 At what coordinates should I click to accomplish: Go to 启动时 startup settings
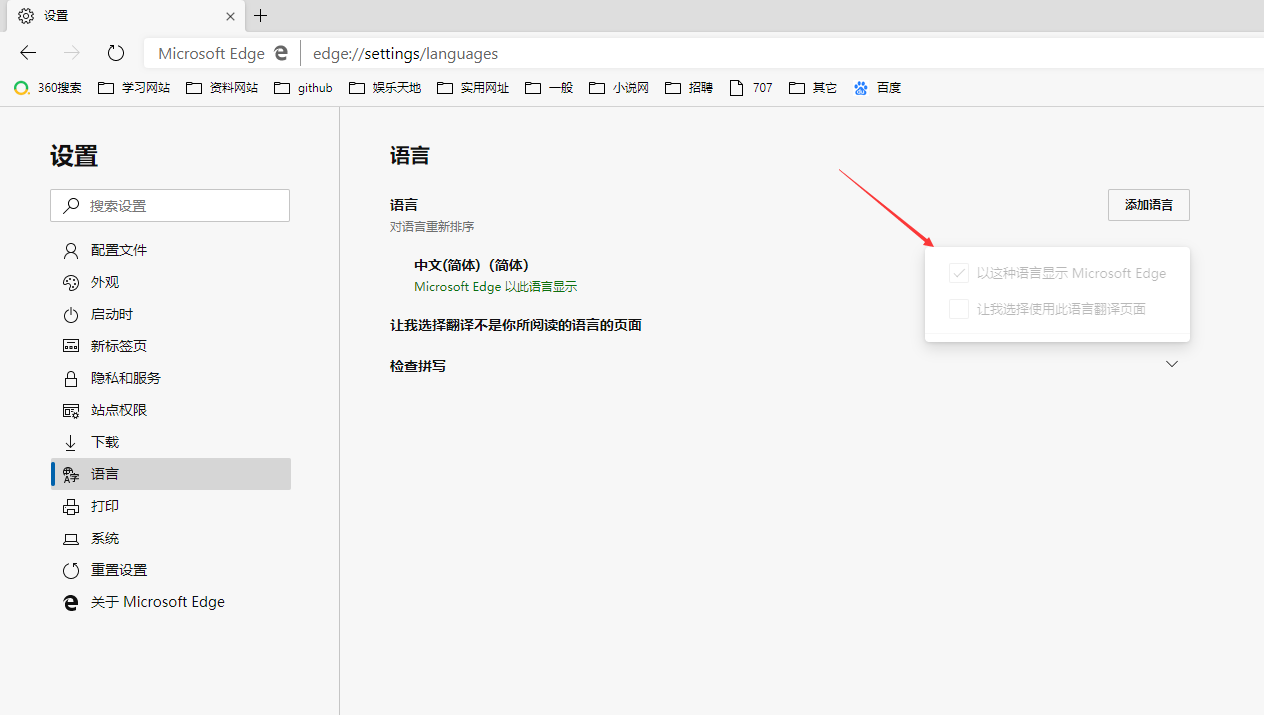point(170,314)
